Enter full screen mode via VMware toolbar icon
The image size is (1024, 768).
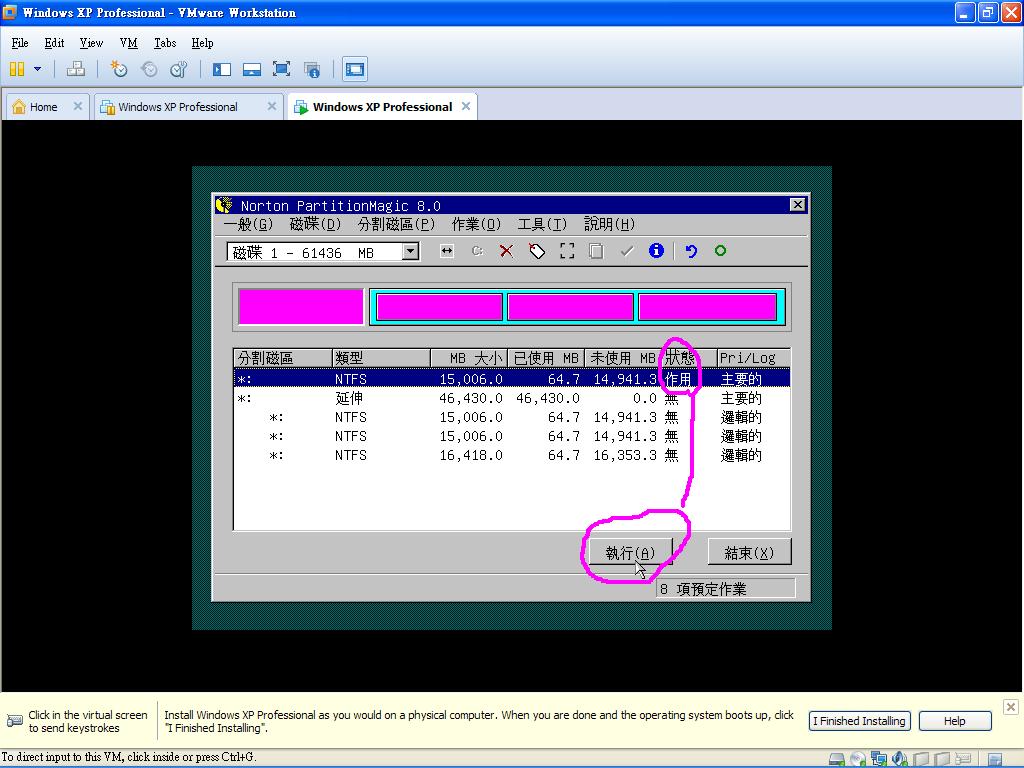click(281, 69)
